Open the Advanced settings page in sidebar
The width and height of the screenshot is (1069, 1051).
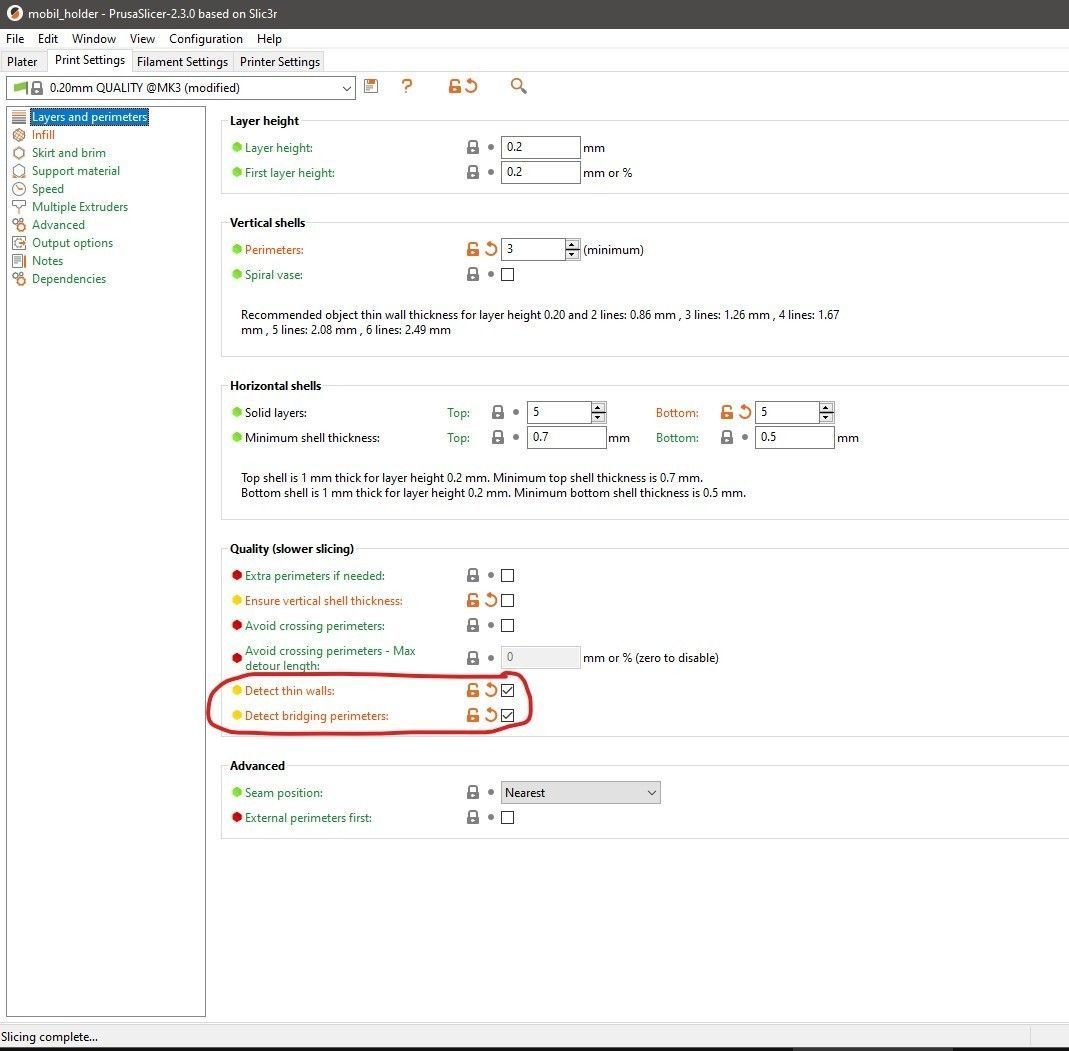pos(59,225)
